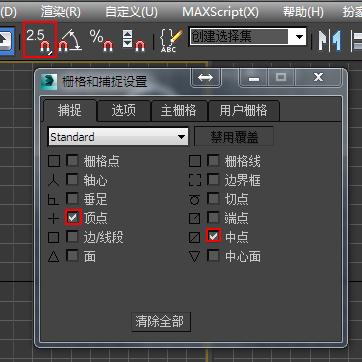The image size is (362, 362).
Task: Click the 中心面 inverted triangle icon
Action: click(195, 257)
